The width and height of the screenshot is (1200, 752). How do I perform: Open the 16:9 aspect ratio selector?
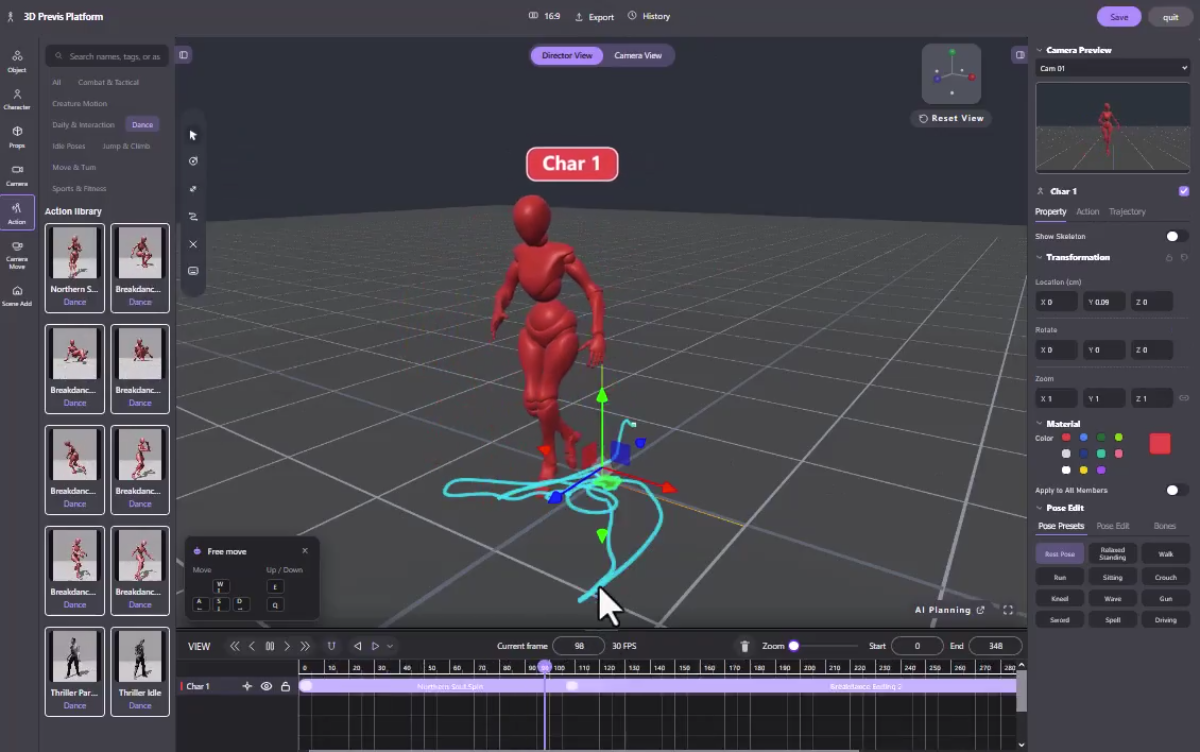pos(544,16)
